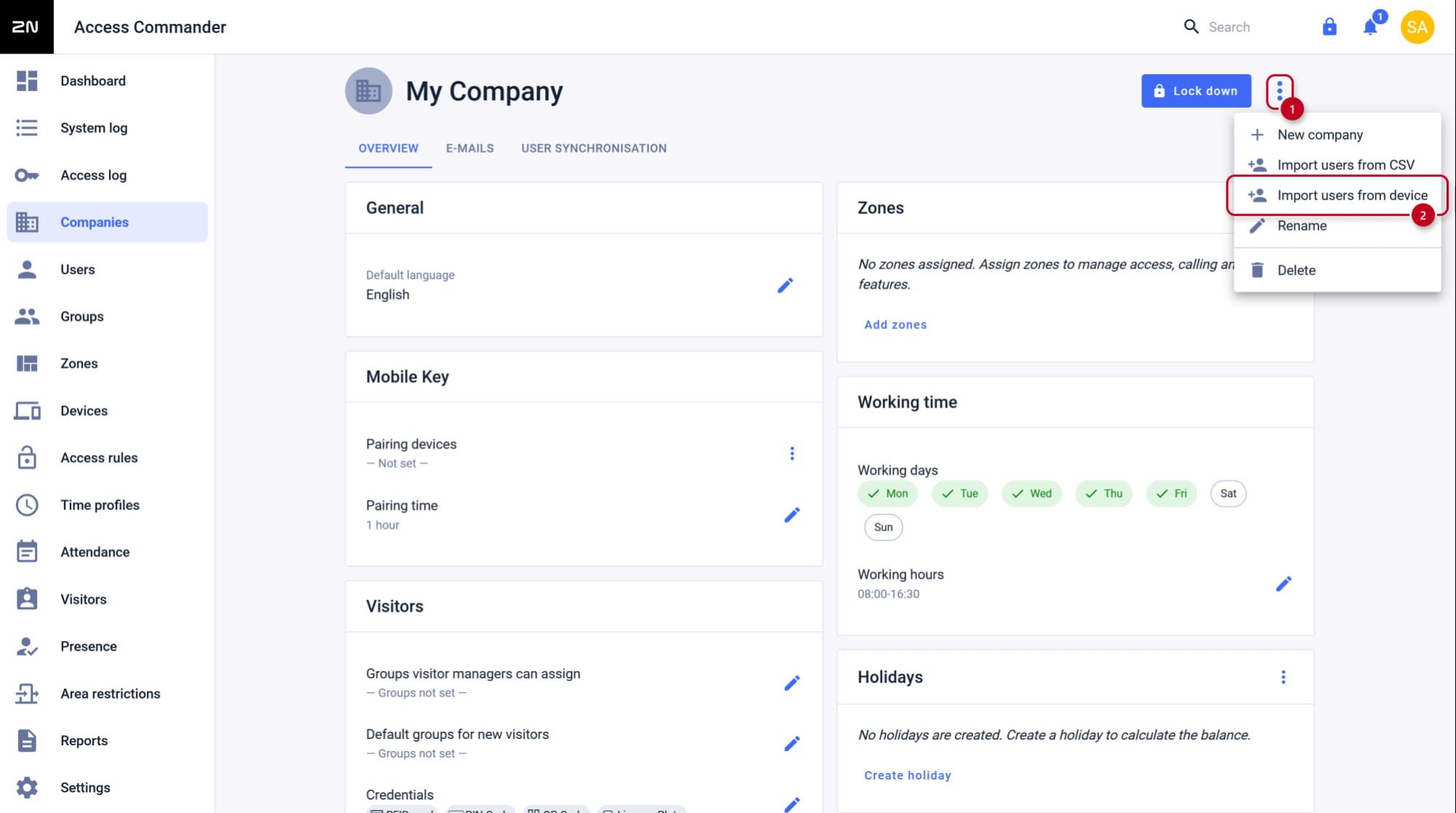This screenshot has width=1456, height=813.
Task: Toggle Mon working day
Action: point(887,493)
